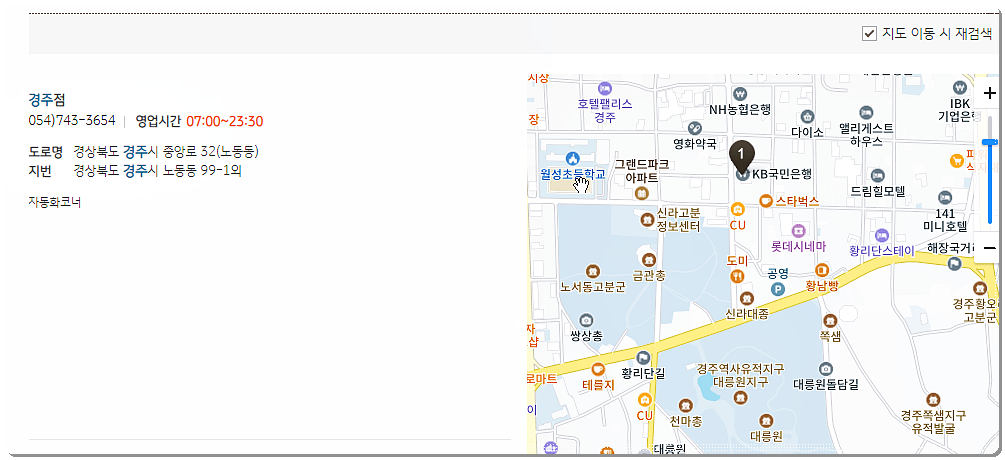Click the IBK 기업은행 bank icon
The width and height of the screenshot is (1005, 460).
point(959,87)
